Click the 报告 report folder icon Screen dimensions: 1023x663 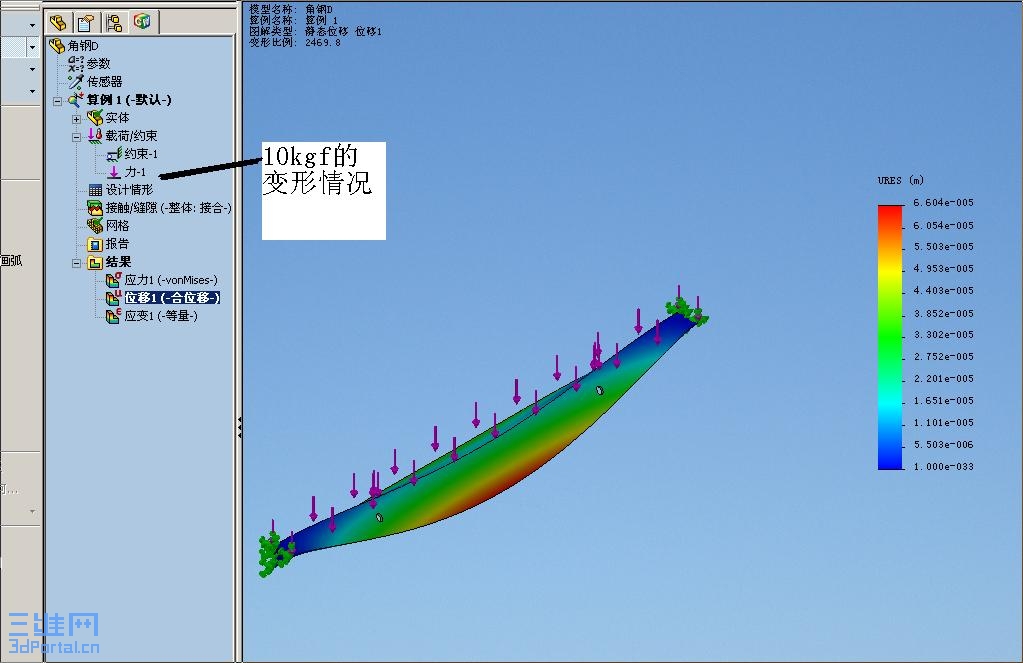click(x=95, y=244)
